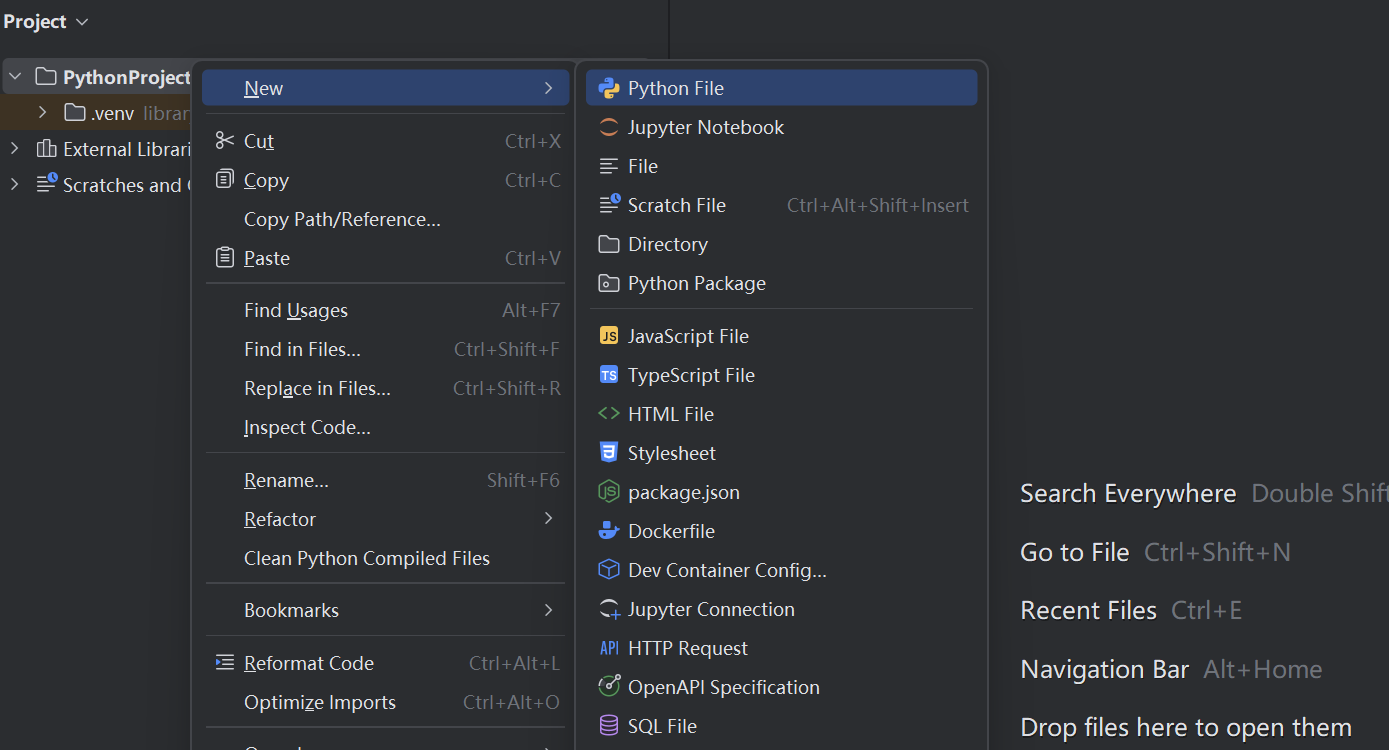The image size is (1389, 750).
Task: Choose Inspect Code menu entry
Action: coord(386,427)
